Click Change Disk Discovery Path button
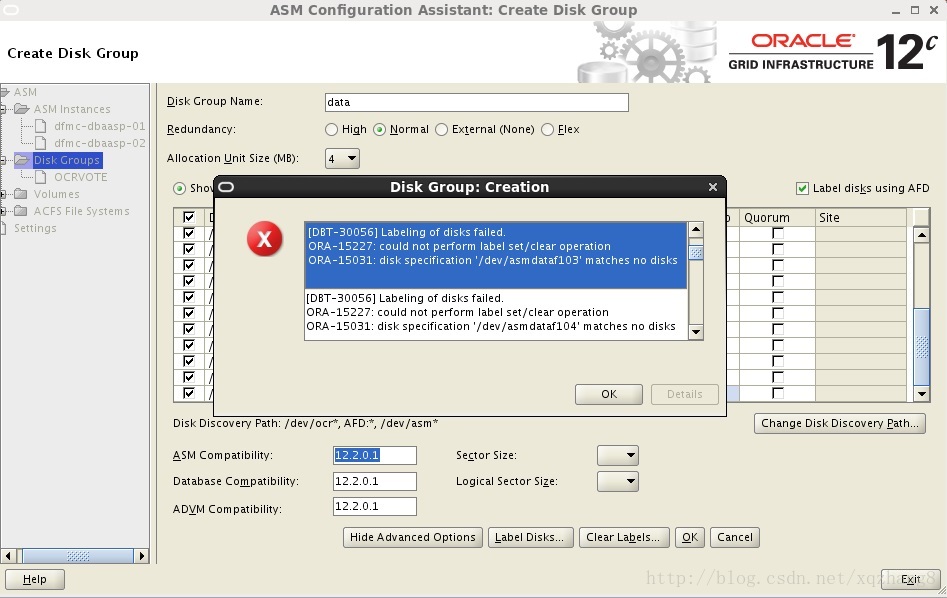The image size is (947, 598). click(839, 423)
